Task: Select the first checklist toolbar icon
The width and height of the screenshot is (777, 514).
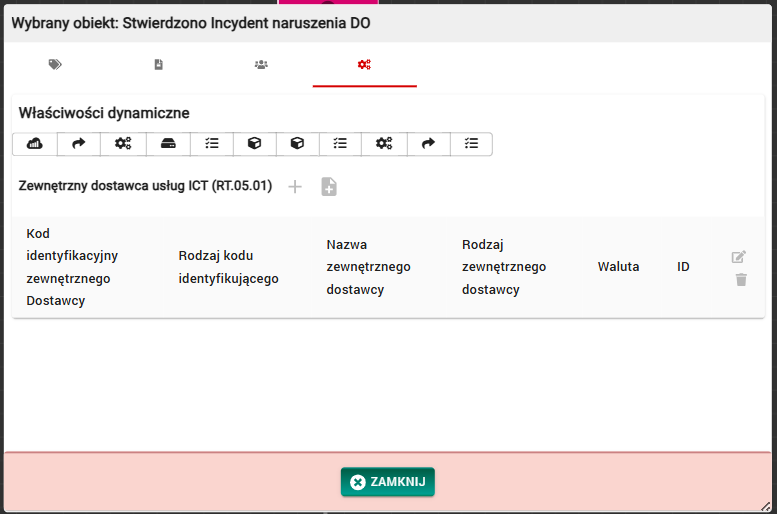Action: pyautogui.click(x=211, y=144)
